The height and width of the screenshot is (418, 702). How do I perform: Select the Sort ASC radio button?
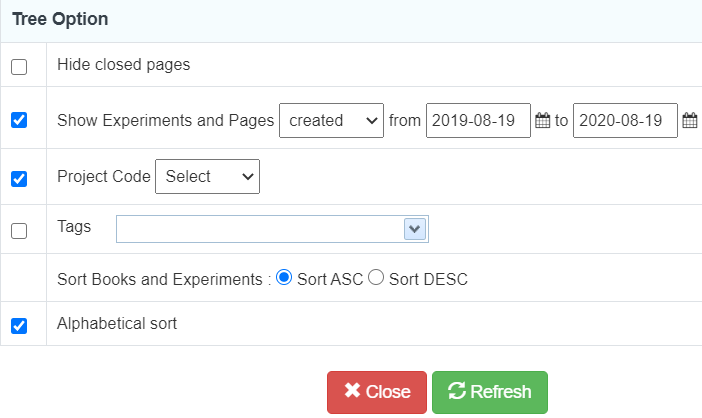(x=284, y=277)
